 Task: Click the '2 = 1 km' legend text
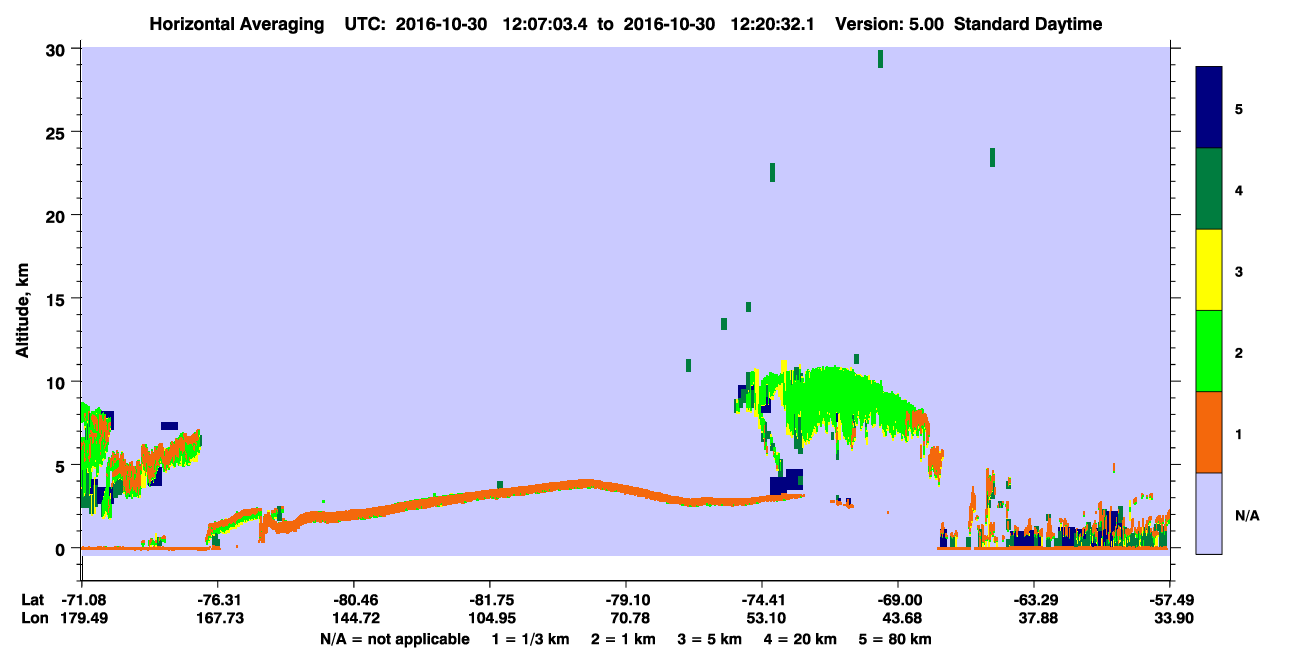626,639
